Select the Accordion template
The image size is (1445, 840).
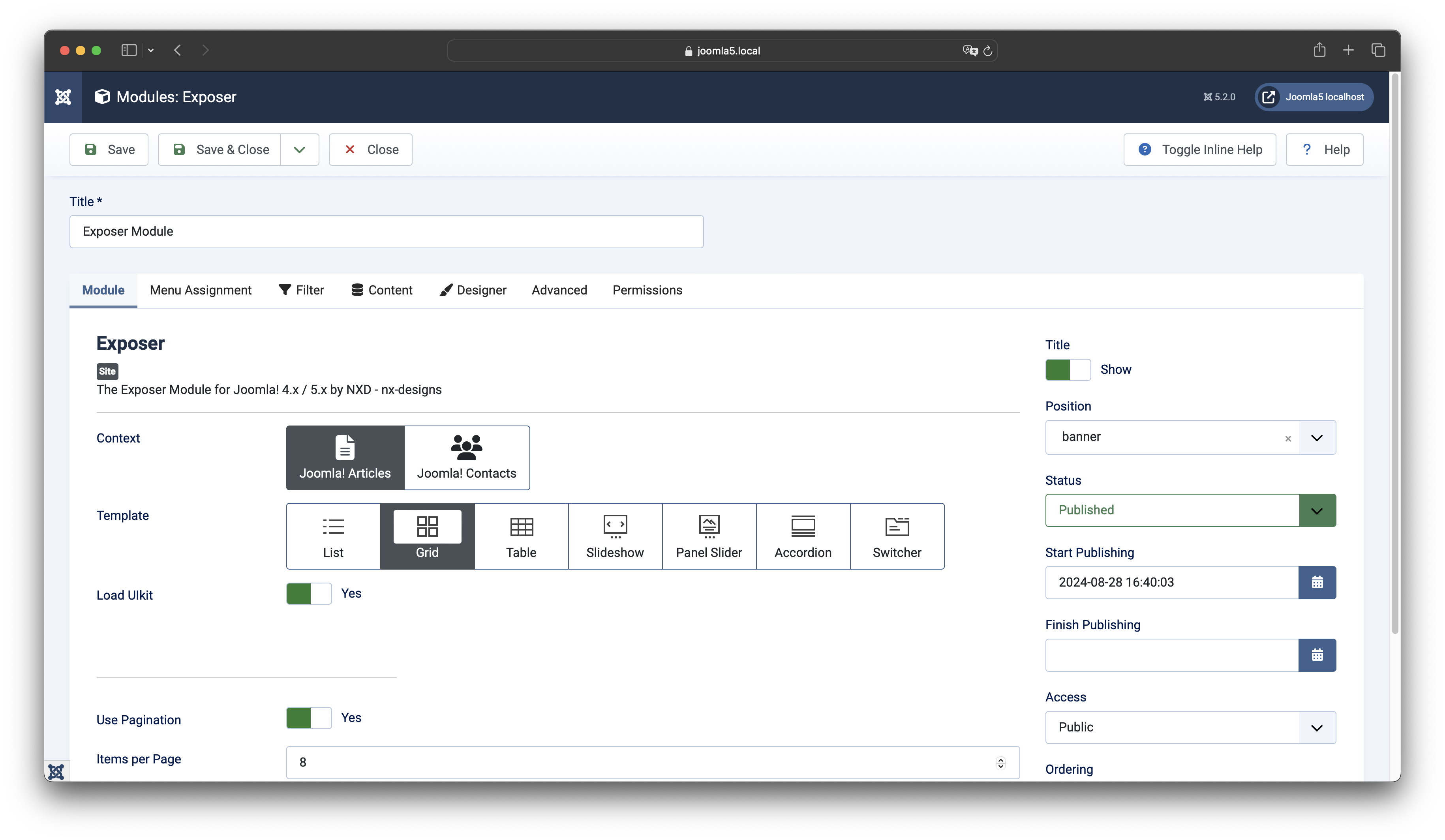tap(803, 536)
